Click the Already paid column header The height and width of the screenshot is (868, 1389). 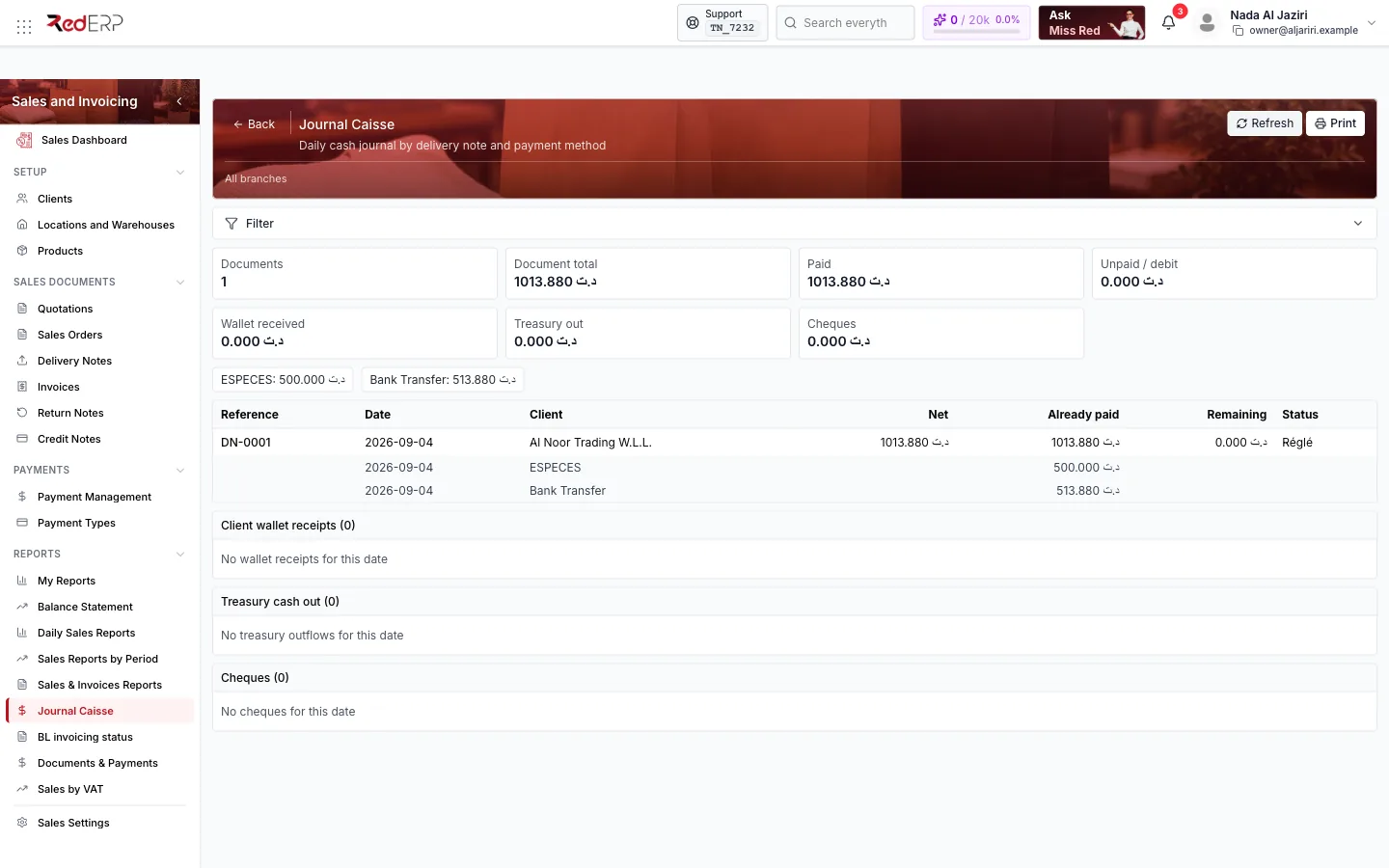(x=1083, y=415)
